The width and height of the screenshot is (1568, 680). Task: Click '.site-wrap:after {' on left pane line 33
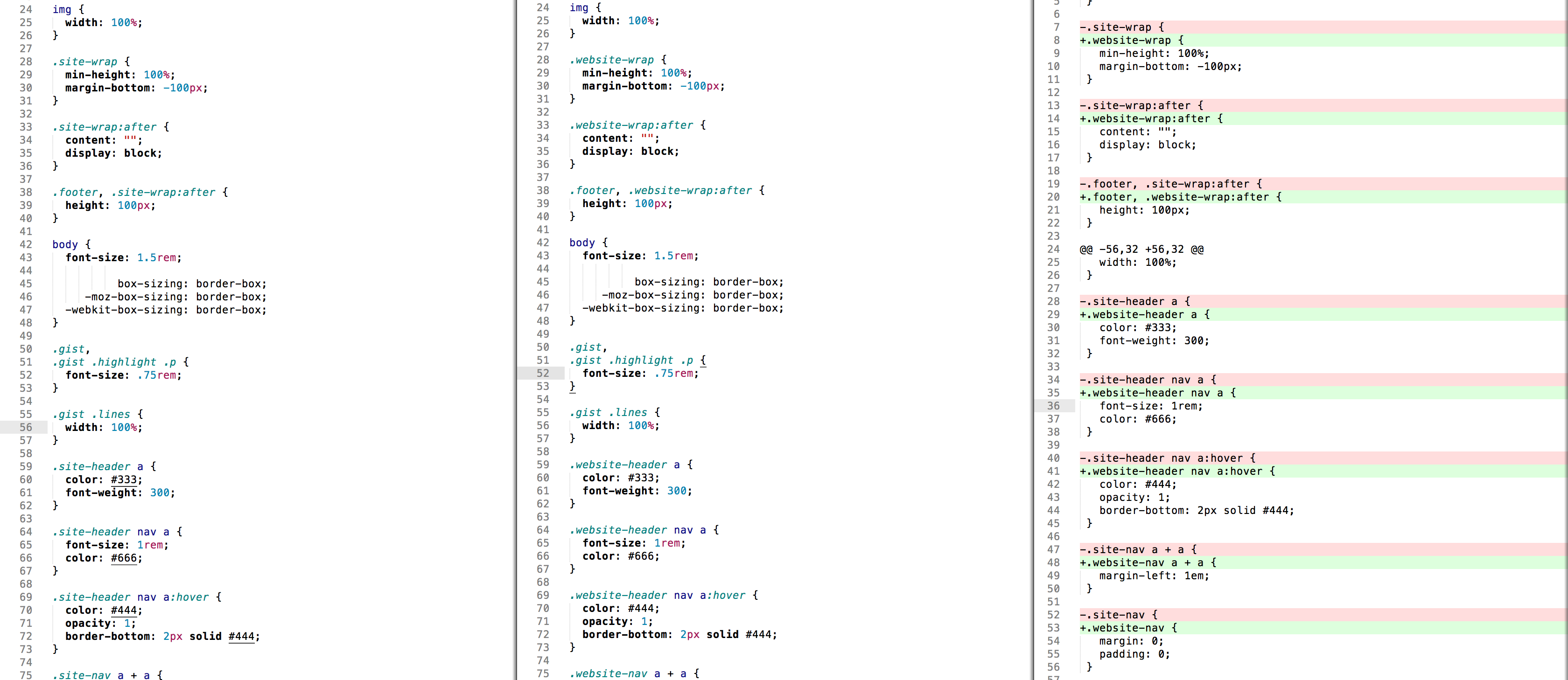coord(111,126)
